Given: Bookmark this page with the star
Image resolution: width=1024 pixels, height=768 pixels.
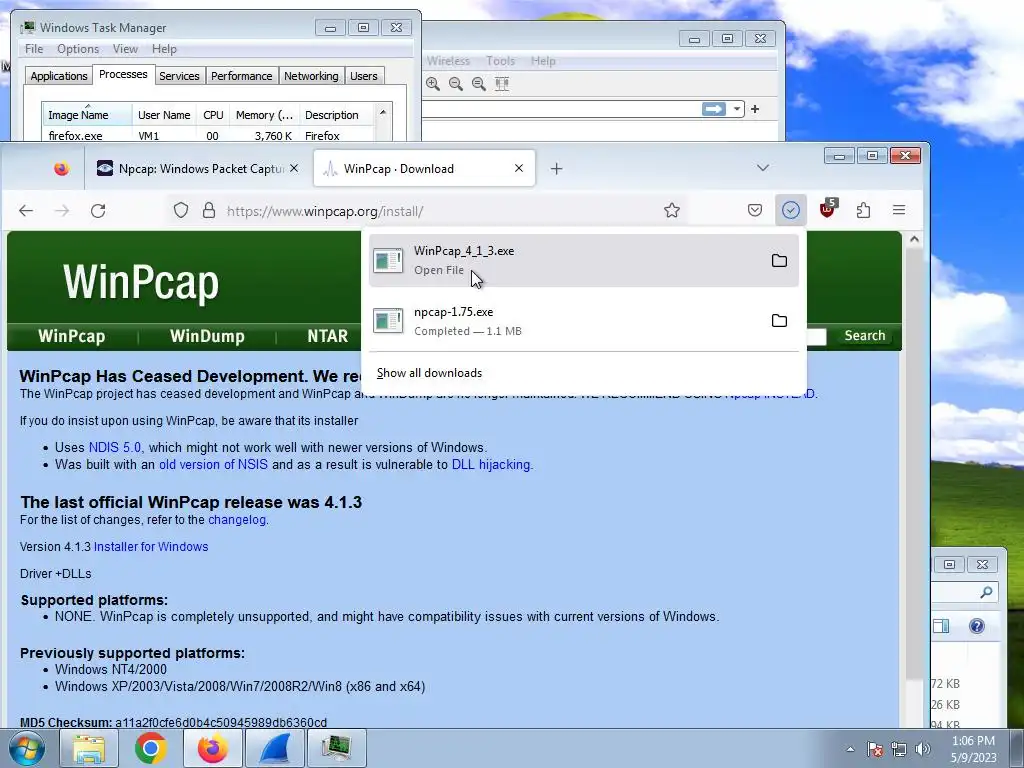Looking at the screenshot, I should pyautogui.click(x=671, y=210).
